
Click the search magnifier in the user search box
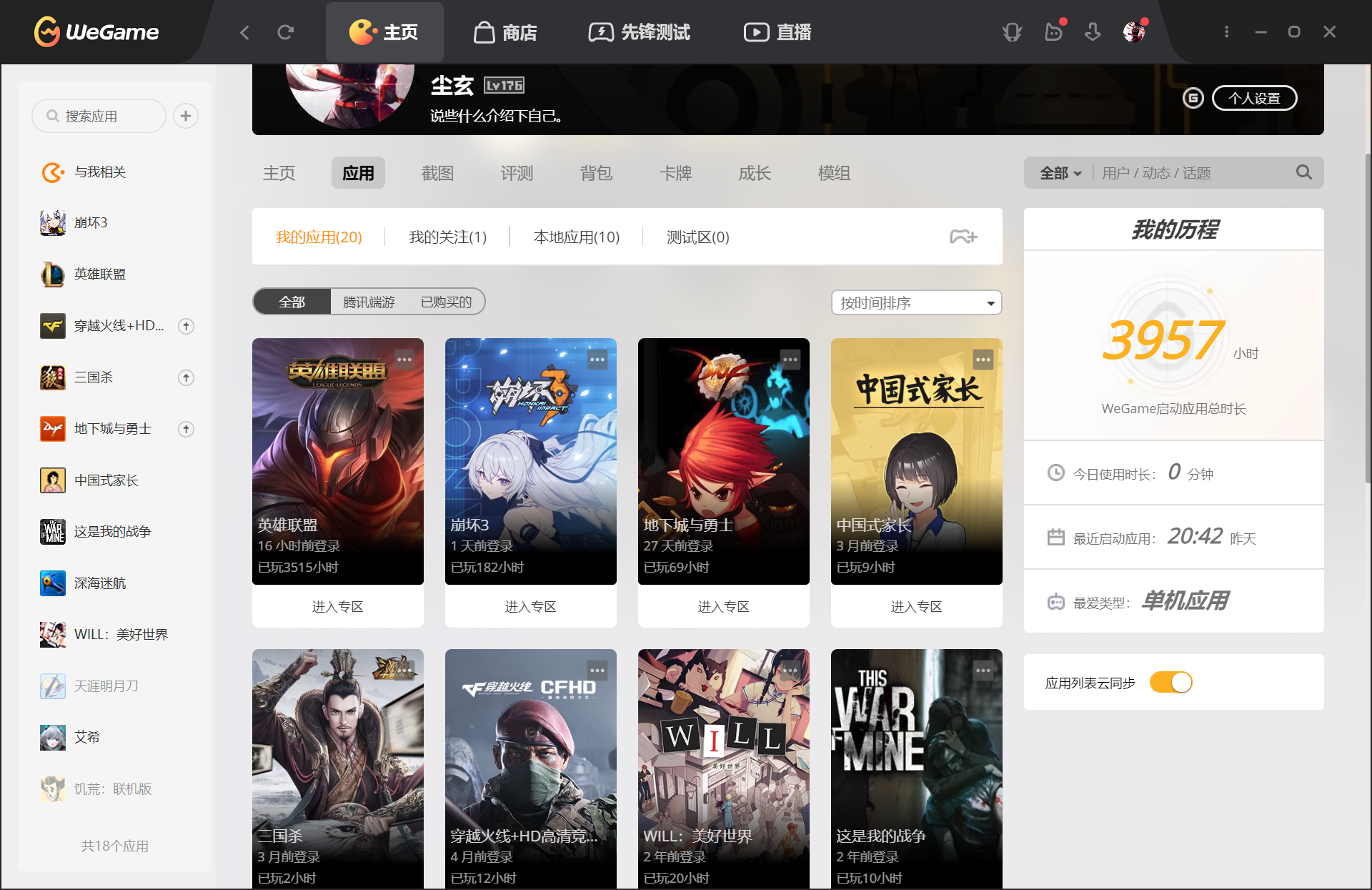[x=1304, y=172]
